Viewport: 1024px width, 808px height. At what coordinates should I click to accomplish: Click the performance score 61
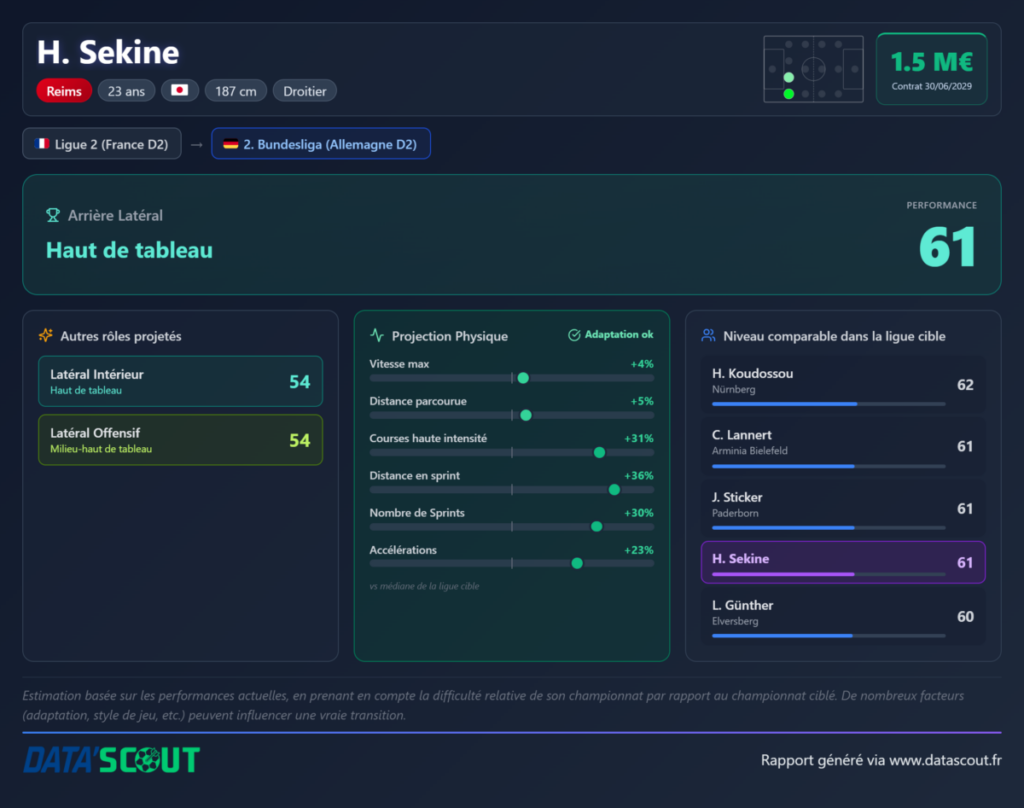pos(947,248)
